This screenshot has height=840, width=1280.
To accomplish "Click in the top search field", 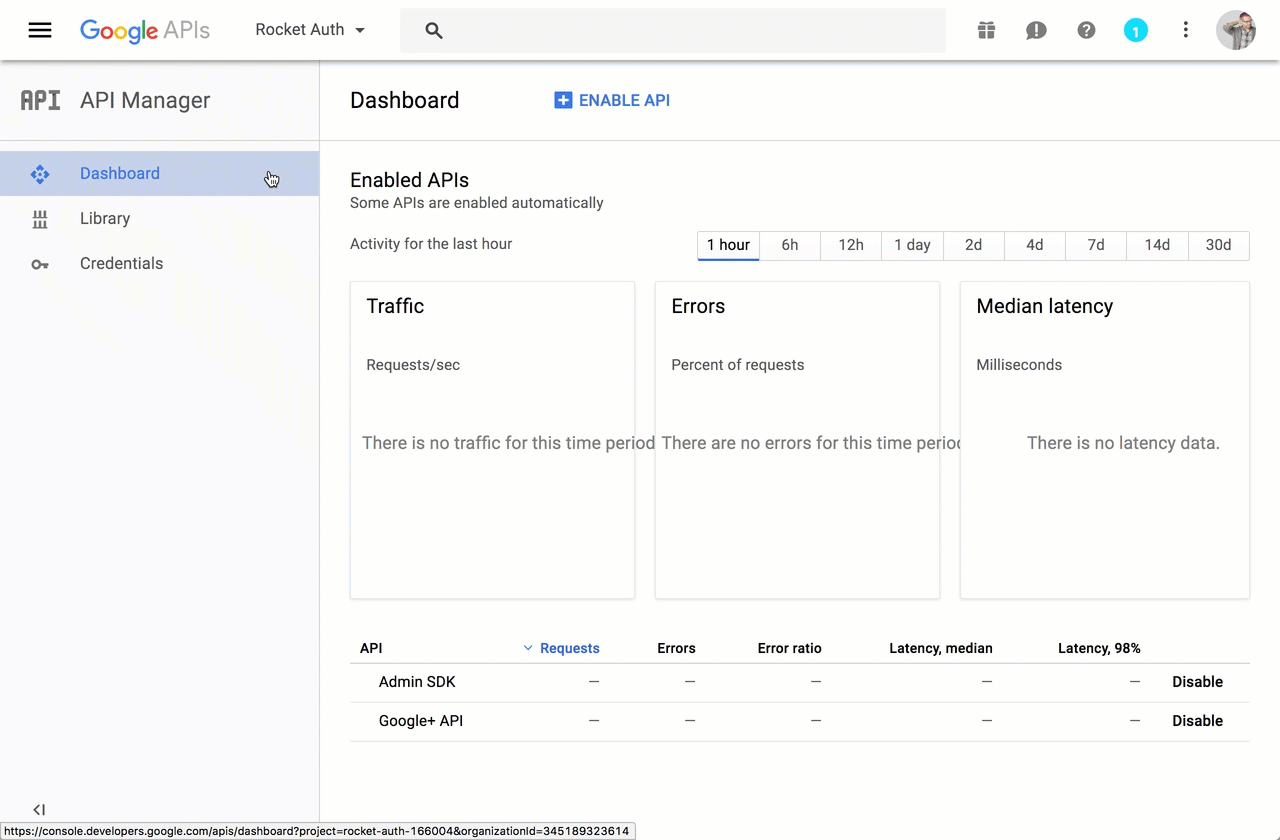I will point(680,30).
